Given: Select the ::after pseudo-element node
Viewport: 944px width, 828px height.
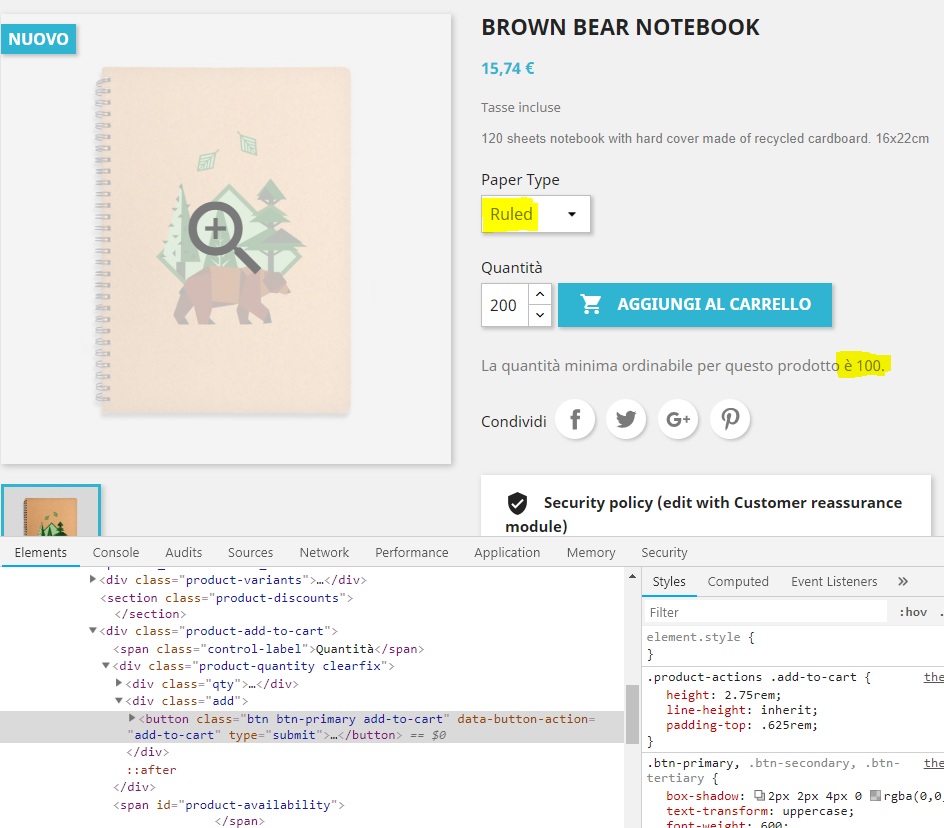Looking at the screenshot, I should (x=151, y=770).
